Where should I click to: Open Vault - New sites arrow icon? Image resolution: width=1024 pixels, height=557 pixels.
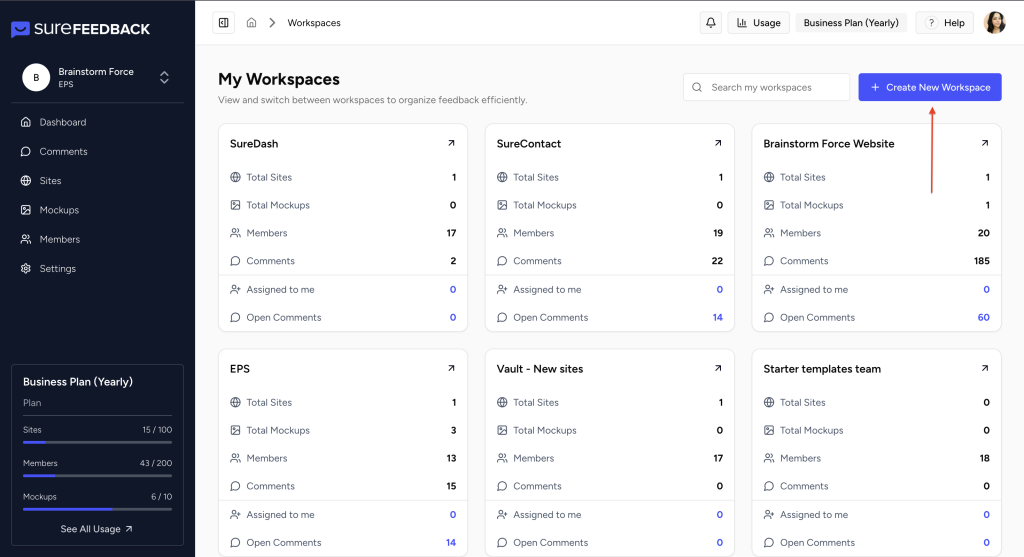click(x=718, y=368)
